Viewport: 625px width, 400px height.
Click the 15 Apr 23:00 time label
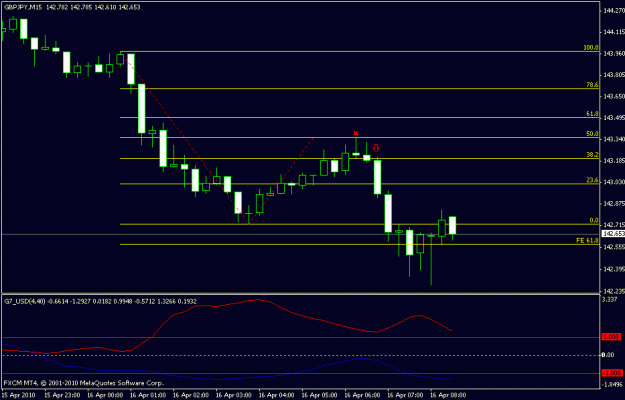(62, 395)
